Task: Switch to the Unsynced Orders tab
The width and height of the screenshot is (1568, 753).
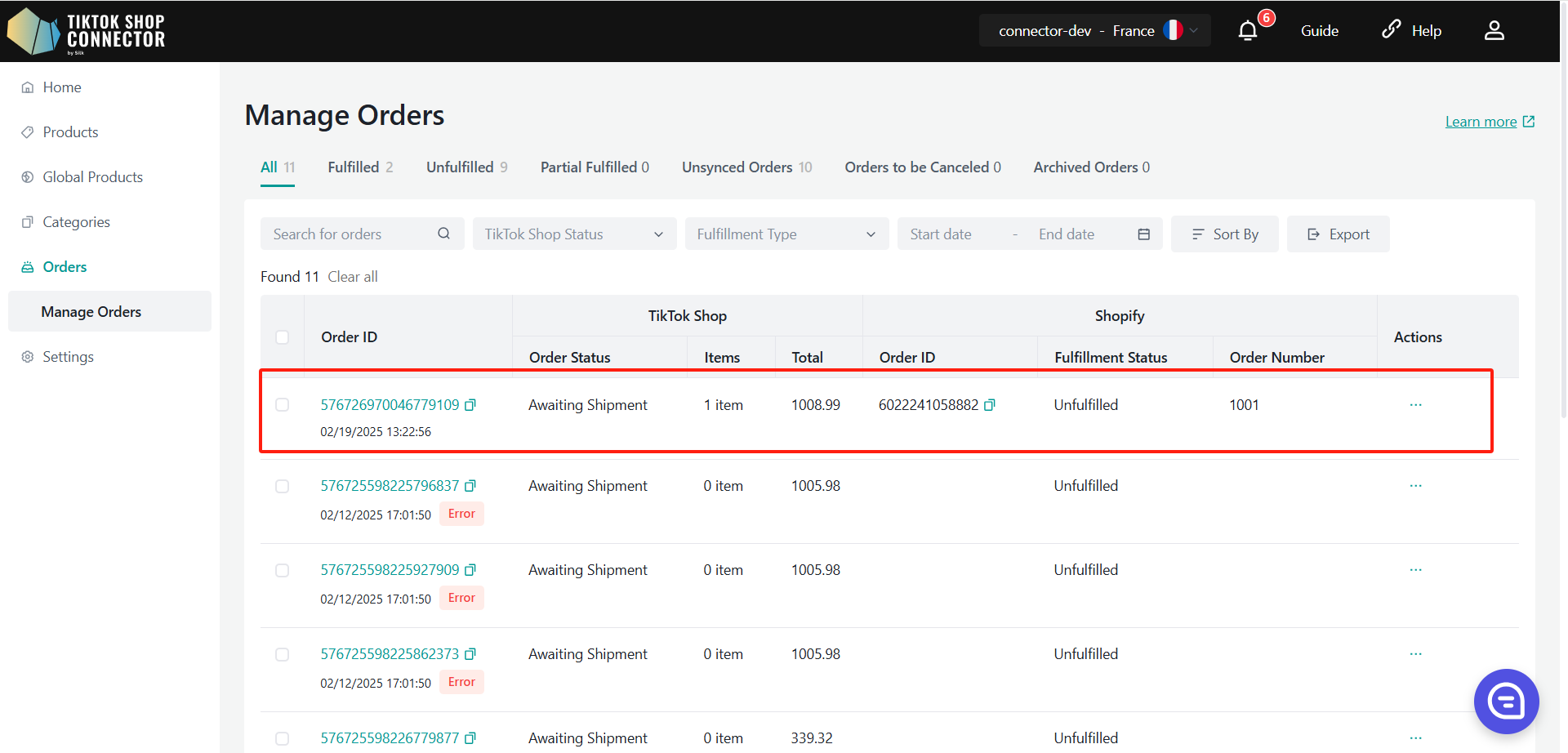Action: [747, 167]
